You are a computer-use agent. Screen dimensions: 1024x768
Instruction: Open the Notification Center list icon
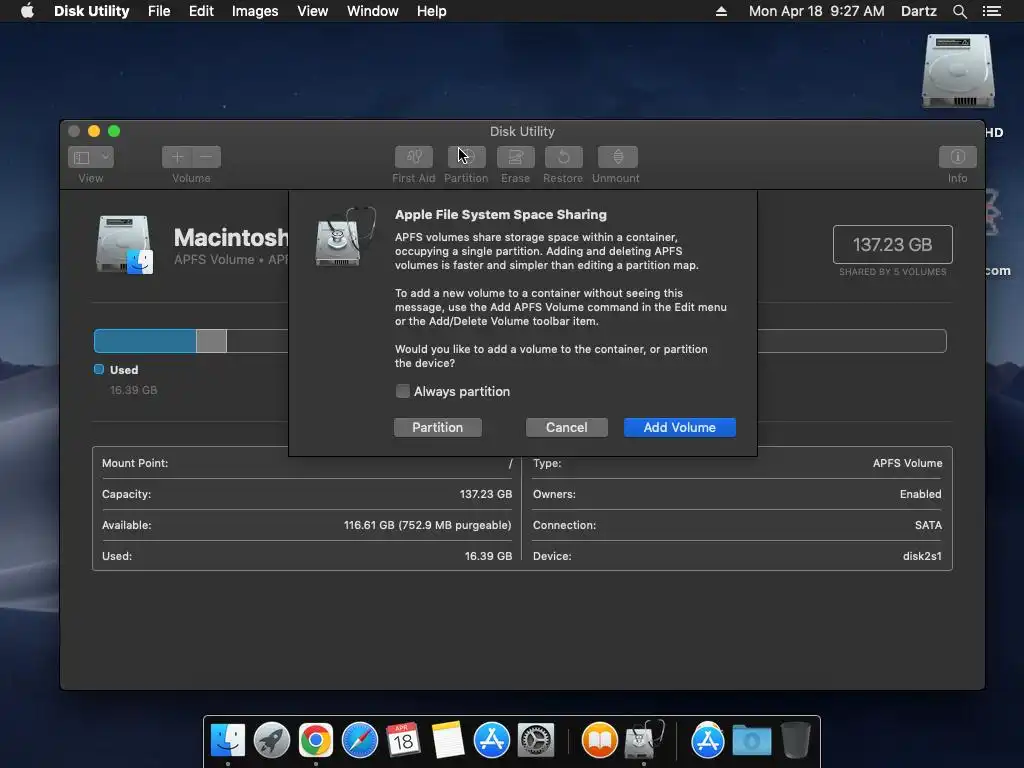click(x=991, y=11)
